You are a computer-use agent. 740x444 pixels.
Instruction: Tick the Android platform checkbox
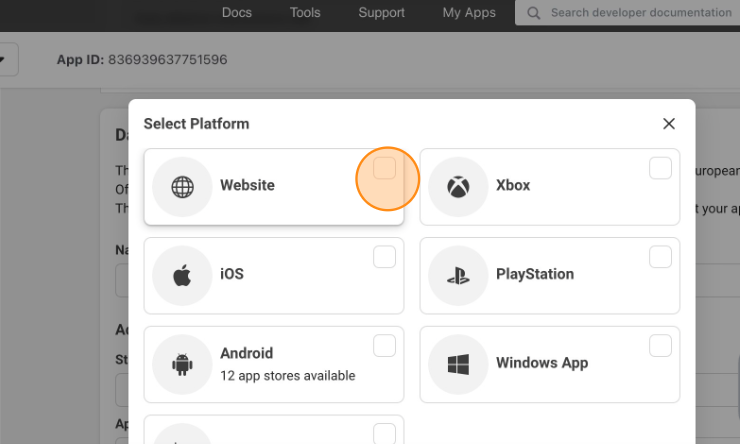[x=384, y=345]
